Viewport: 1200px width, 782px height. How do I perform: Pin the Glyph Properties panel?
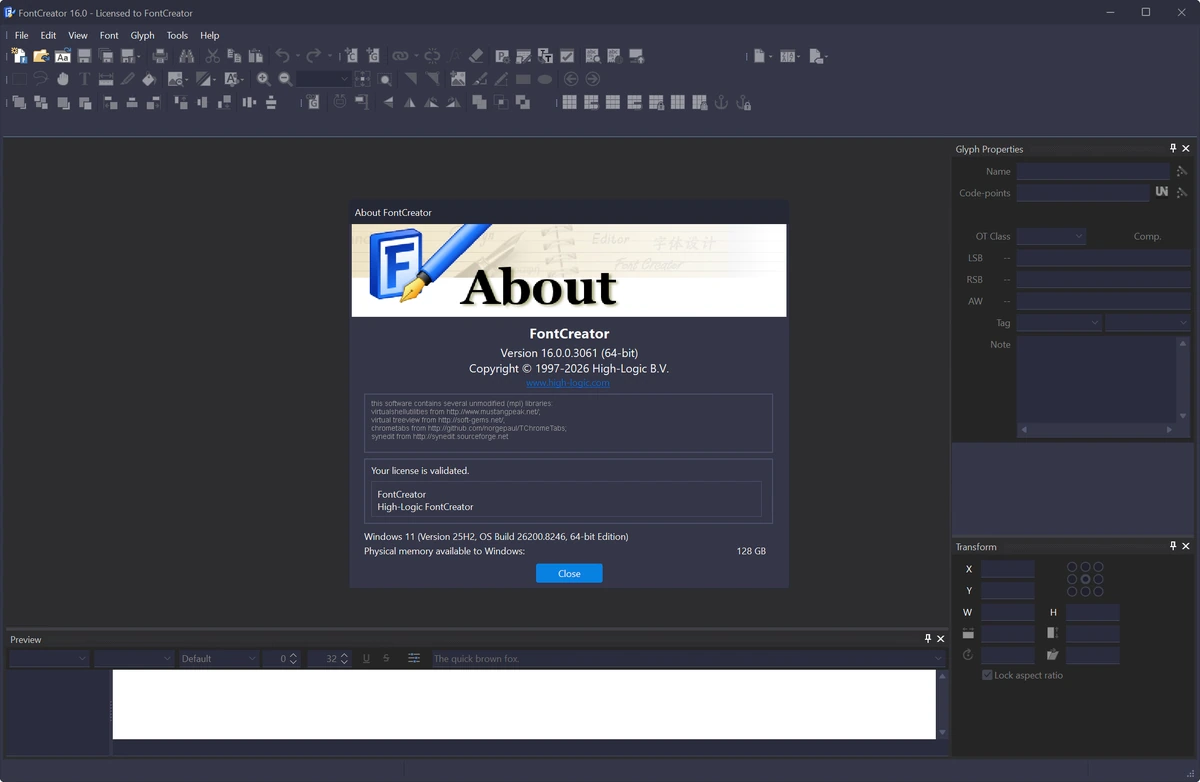click(x=1173, y=148)
